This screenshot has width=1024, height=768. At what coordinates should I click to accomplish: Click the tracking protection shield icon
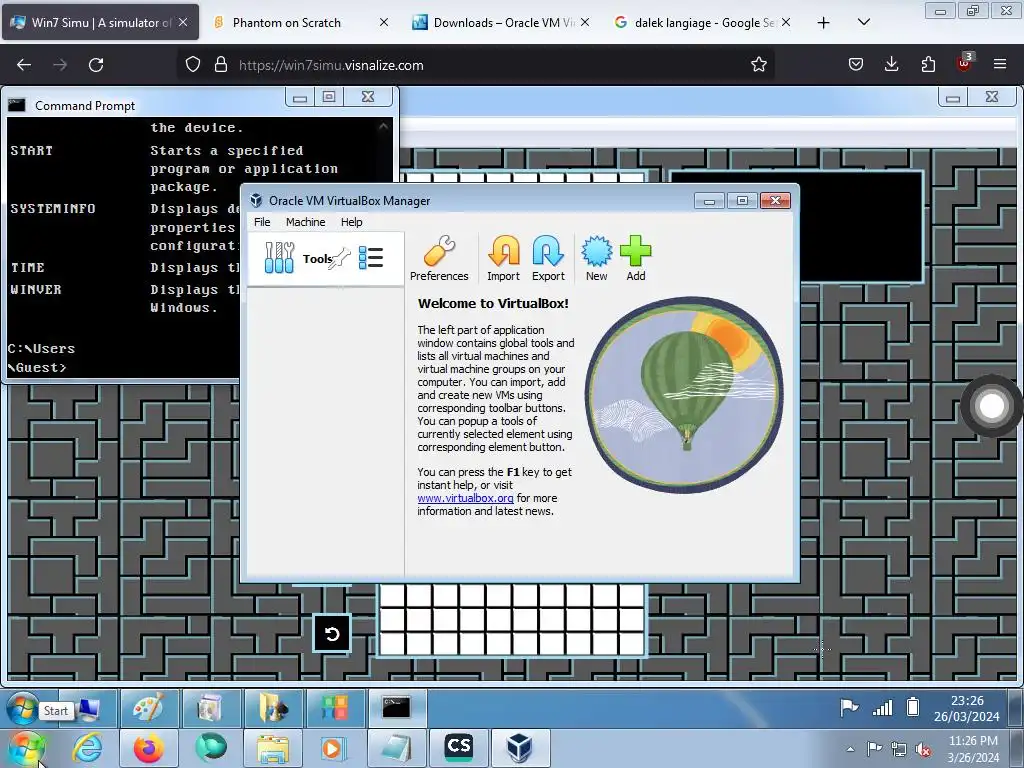(x=193, y=65)
